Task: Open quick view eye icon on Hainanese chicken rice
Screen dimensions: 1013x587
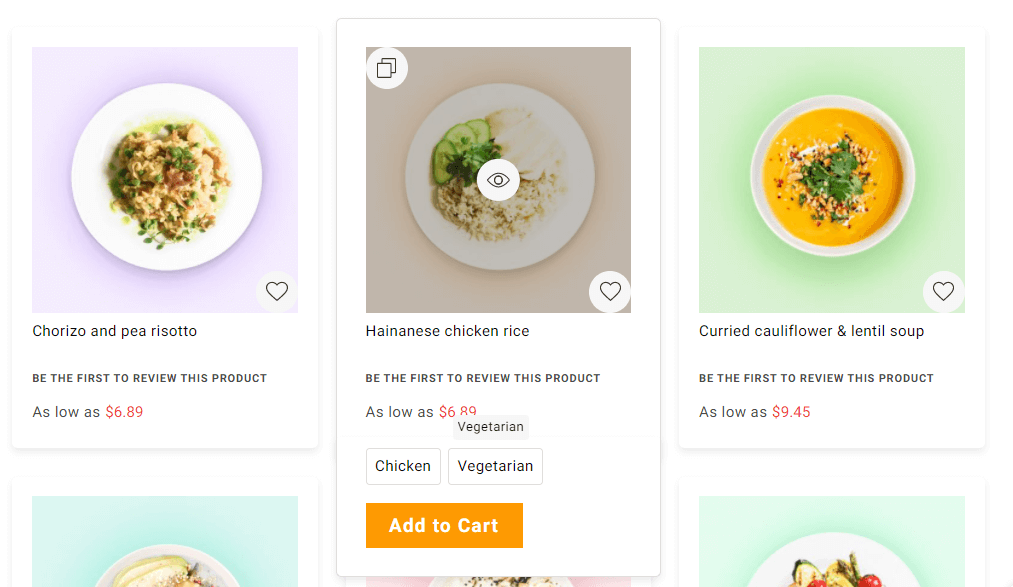Action: click(498, 180)
